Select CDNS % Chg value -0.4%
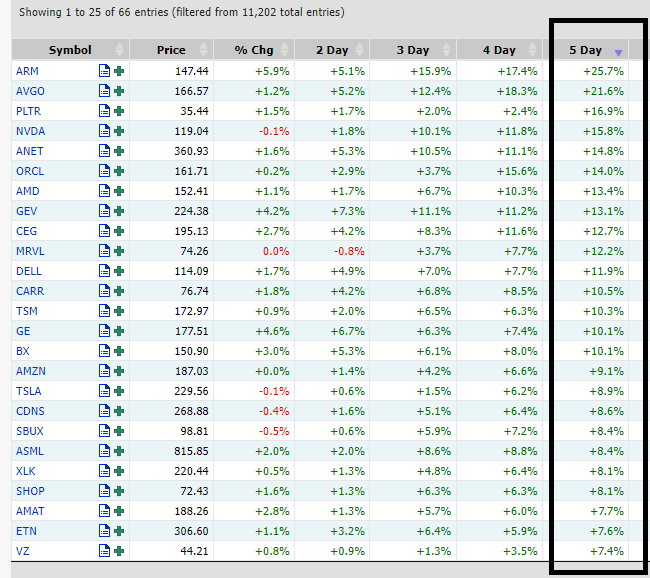This screenshot has width=650, height=578. 274,411
